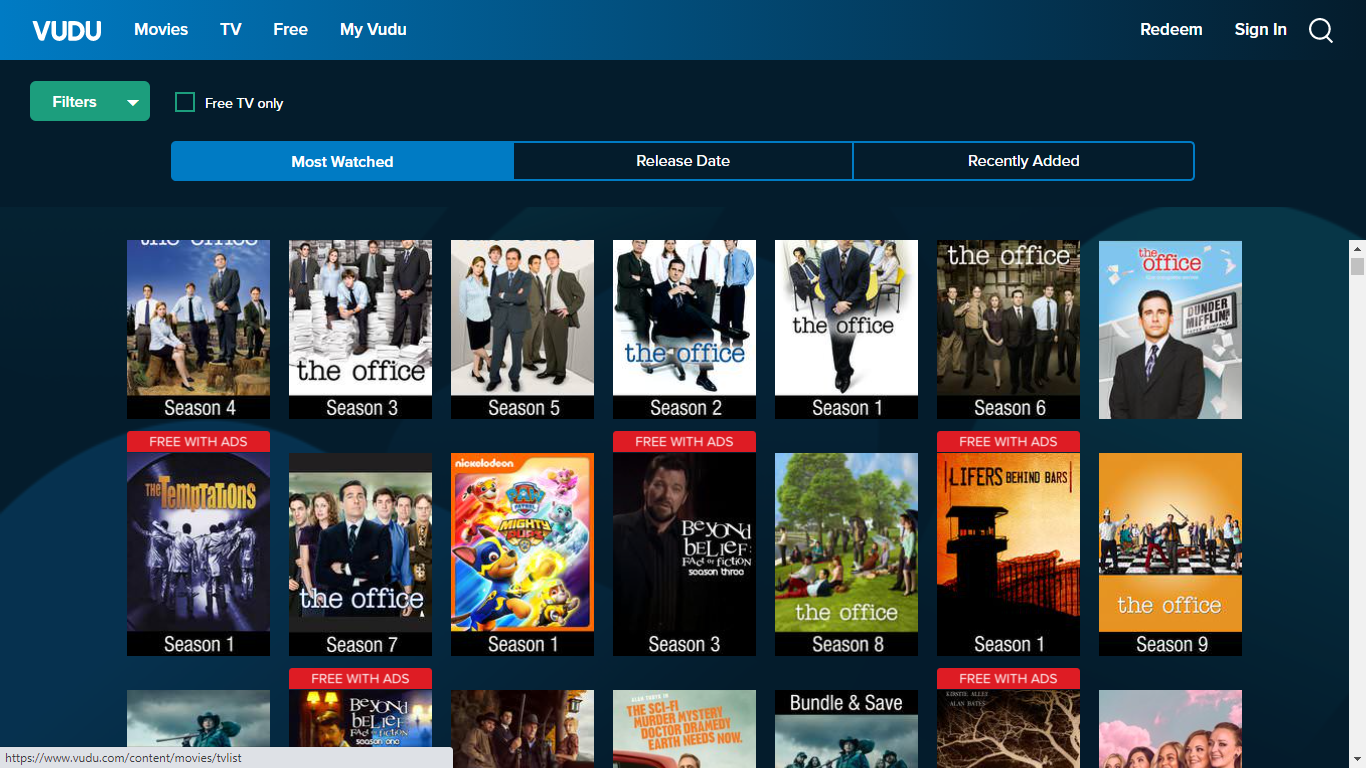The height and width of the screenshot is (768, 1366).
Task: Open Paw Patrol Mighty Pups poster
Action: tap(522, 554)
